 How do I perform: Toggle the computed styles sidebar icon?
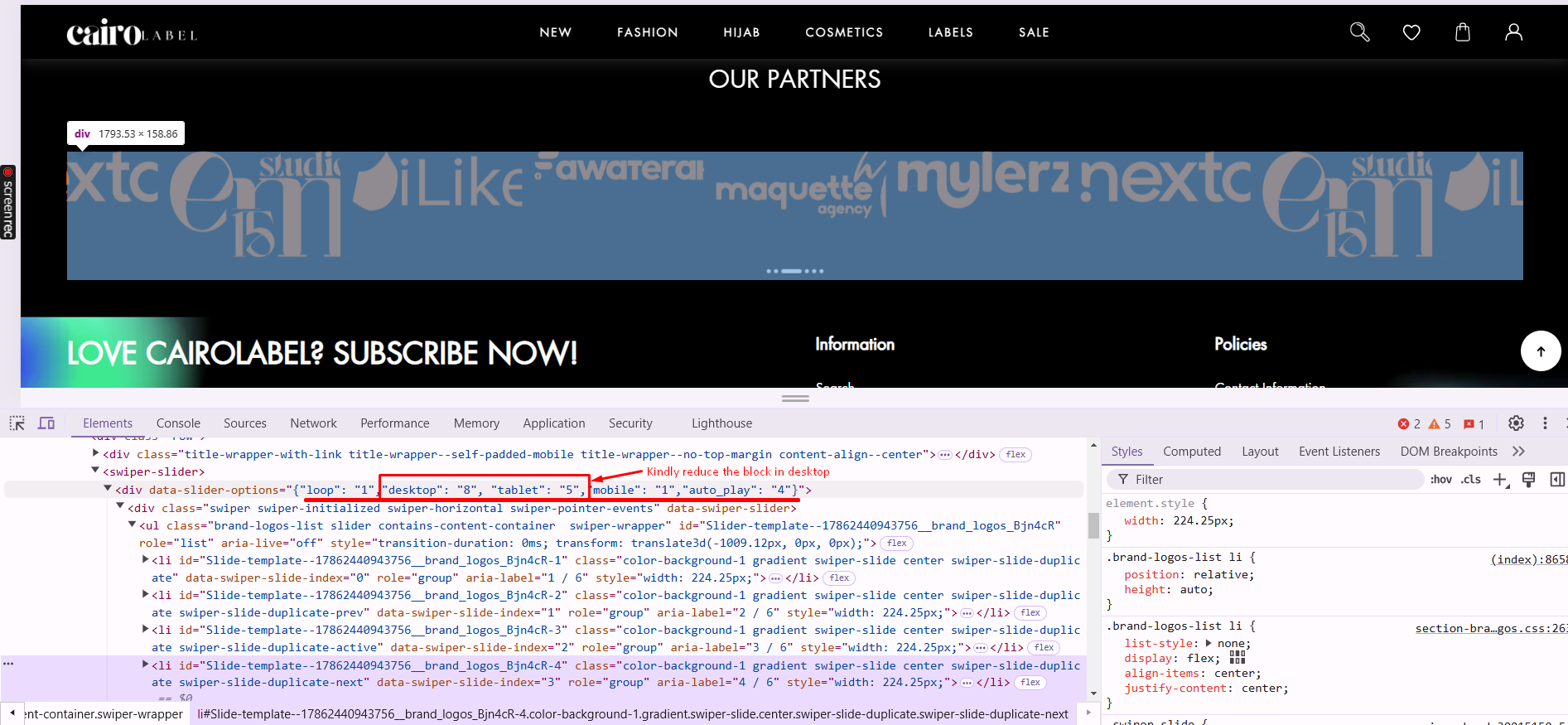click(x=1557, y=479)
